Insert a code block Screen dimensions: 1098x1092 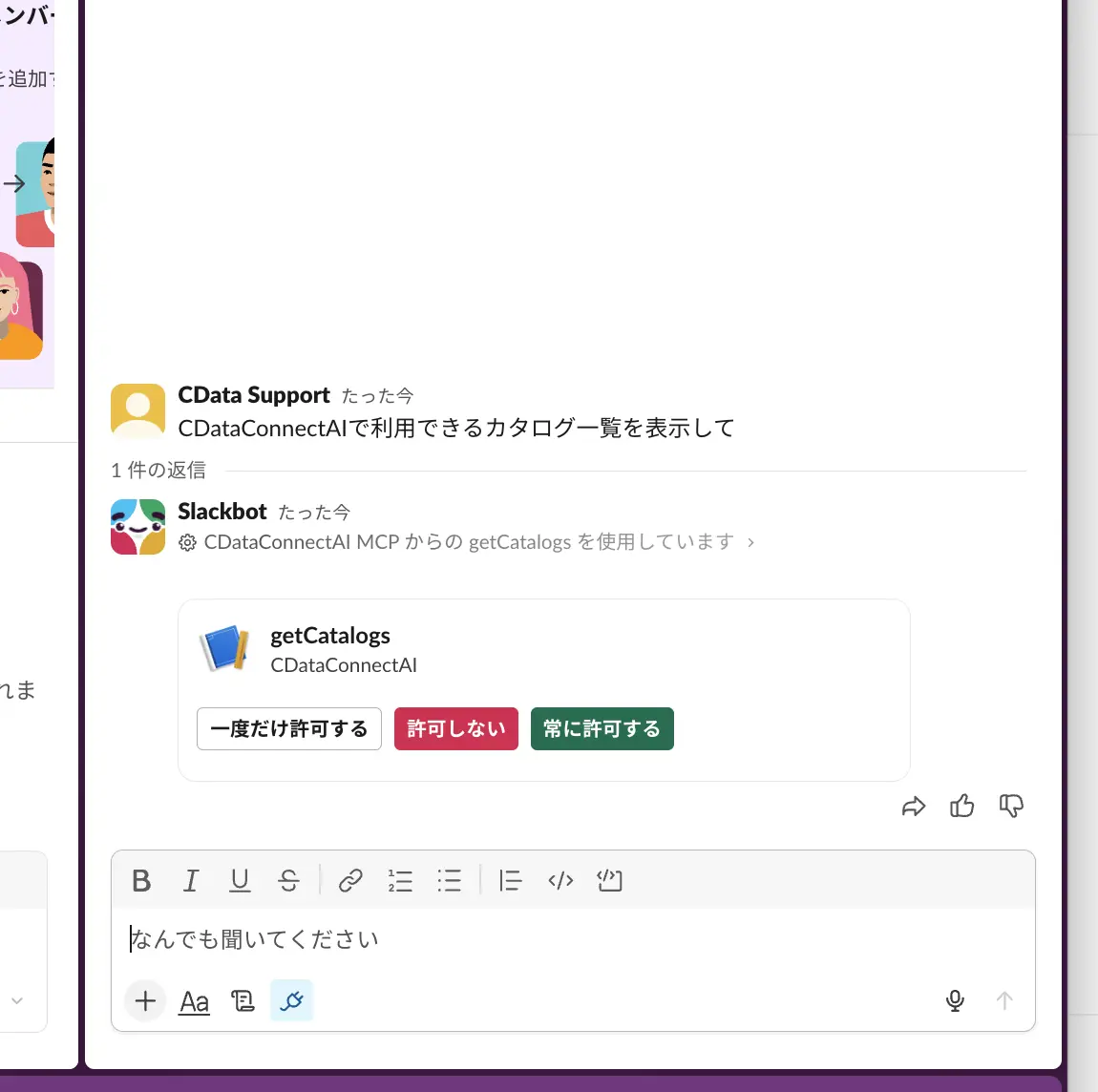tap(609, 880)
